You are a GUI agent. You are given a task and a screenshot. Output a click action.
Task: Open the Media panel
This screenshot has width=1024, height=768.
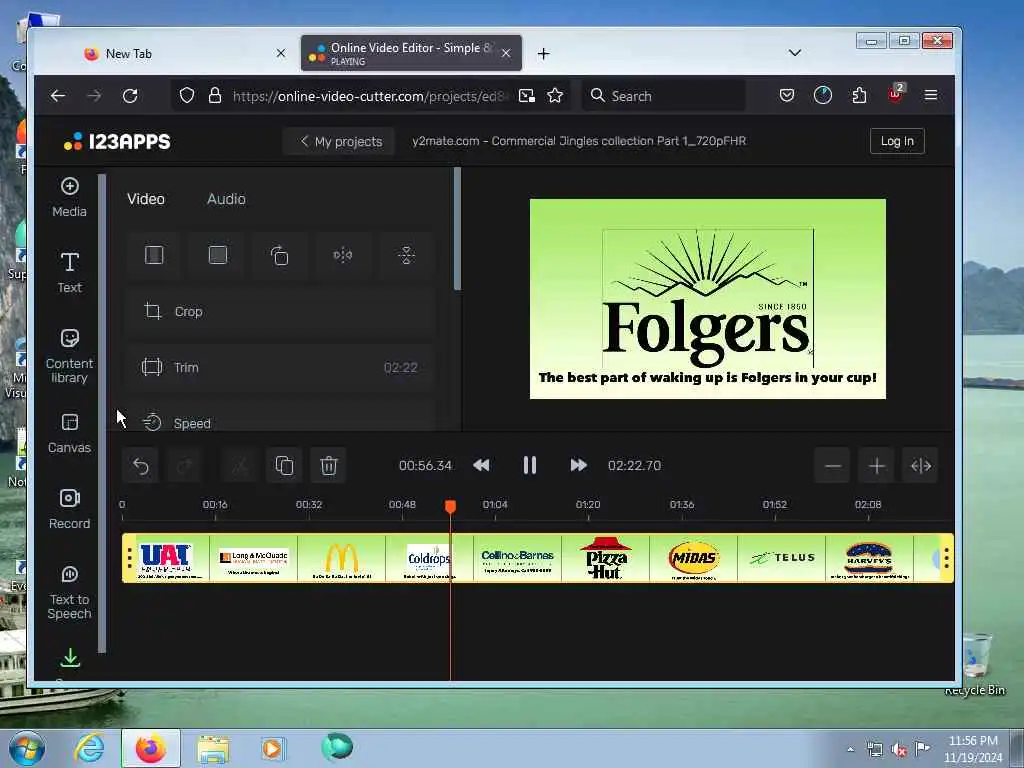point(69,197)
